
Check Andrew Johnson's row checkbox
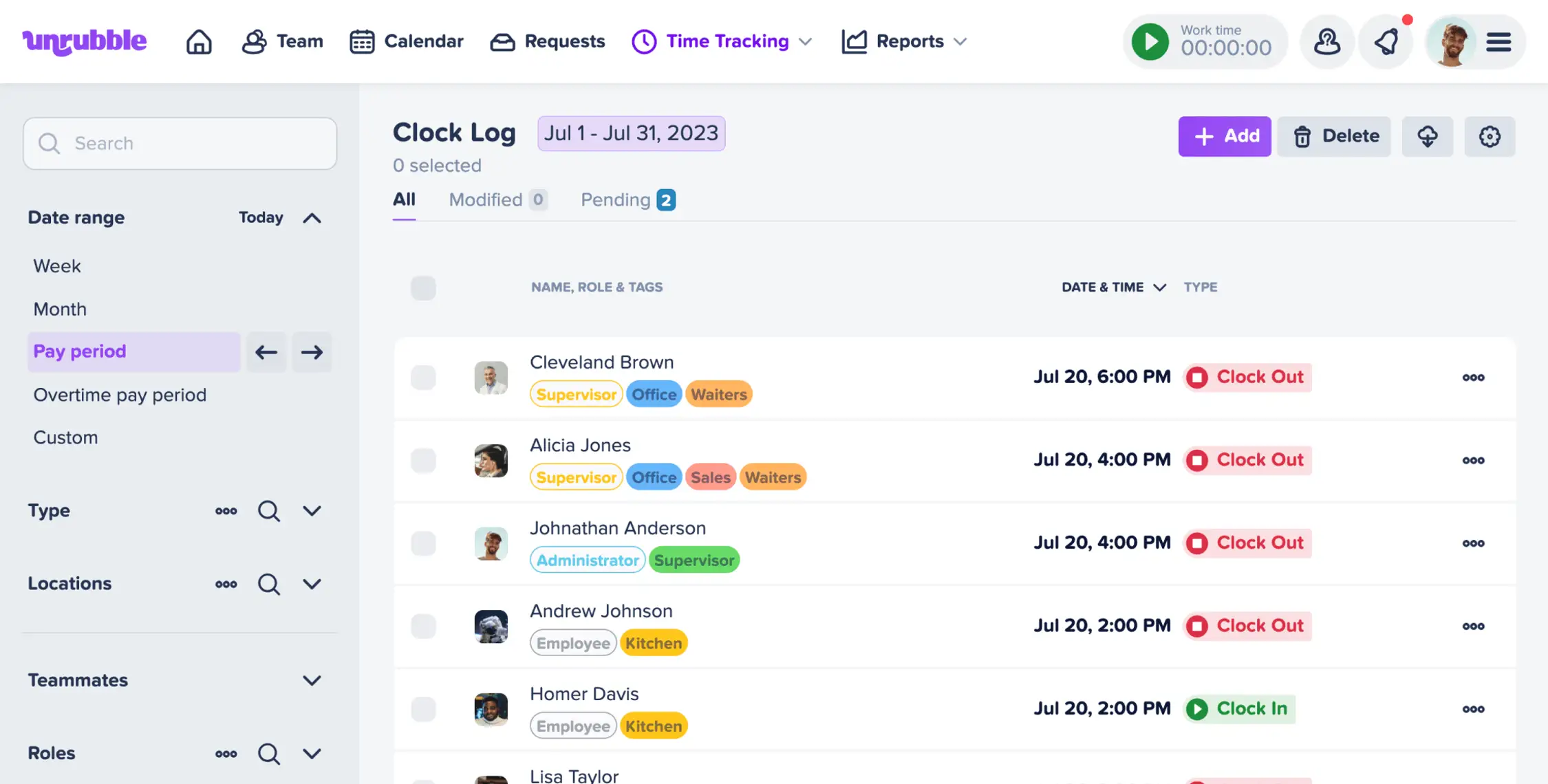click(423, 627)
